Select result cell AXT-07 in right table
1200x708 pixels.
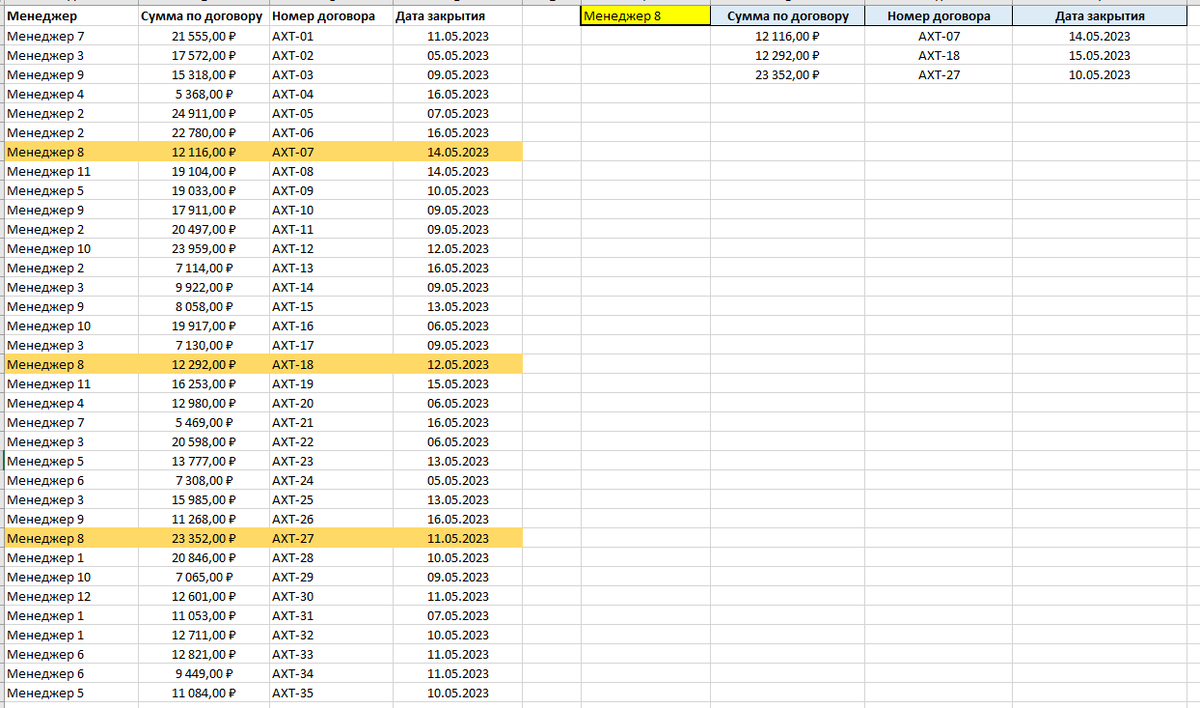[x=939, y=36]
